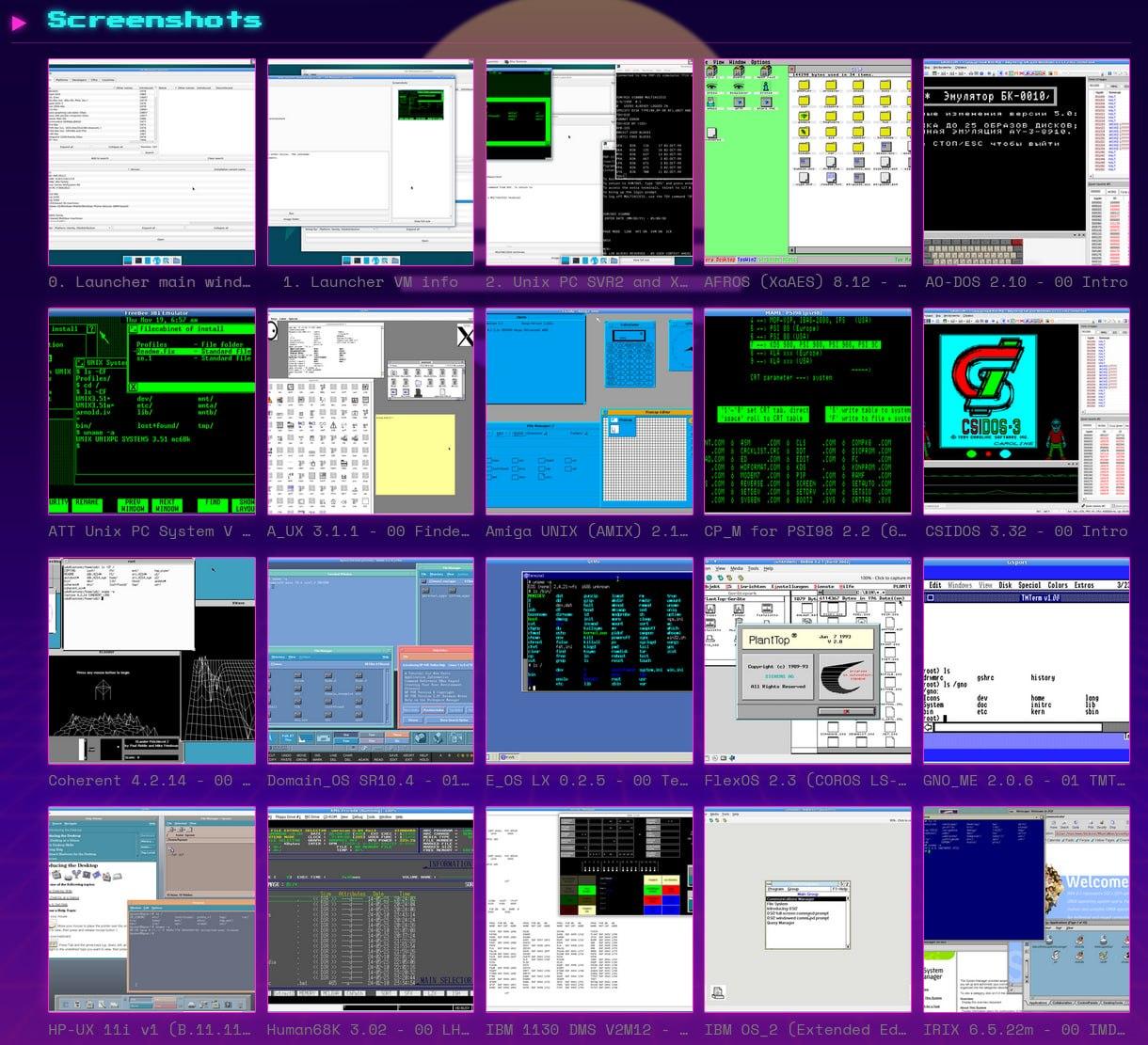View the ATT Unix PC System V thumbnail

pos(151,412)
